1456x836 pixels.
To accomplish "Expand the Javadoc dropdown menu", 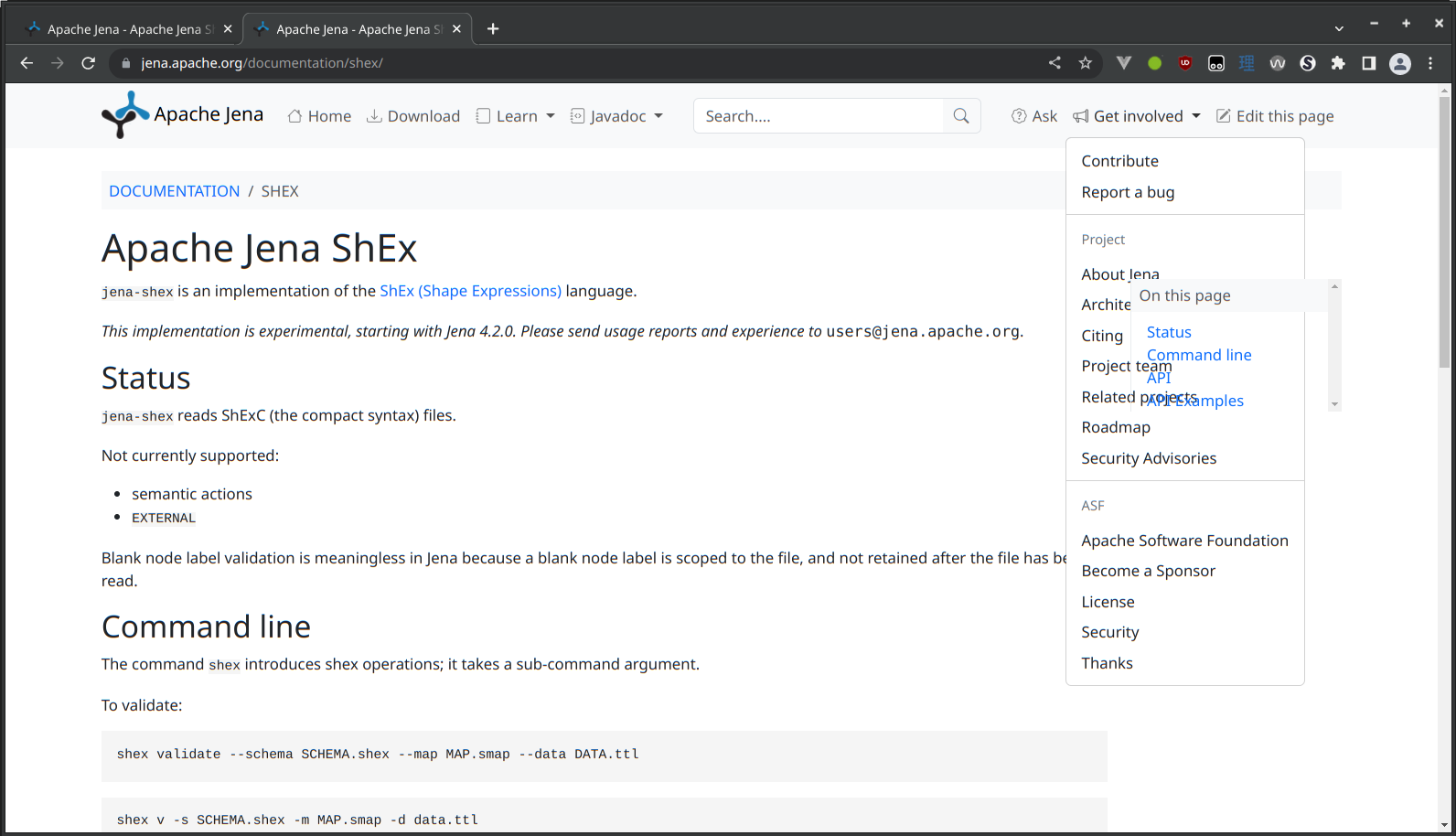I will [x=616, y=116].
